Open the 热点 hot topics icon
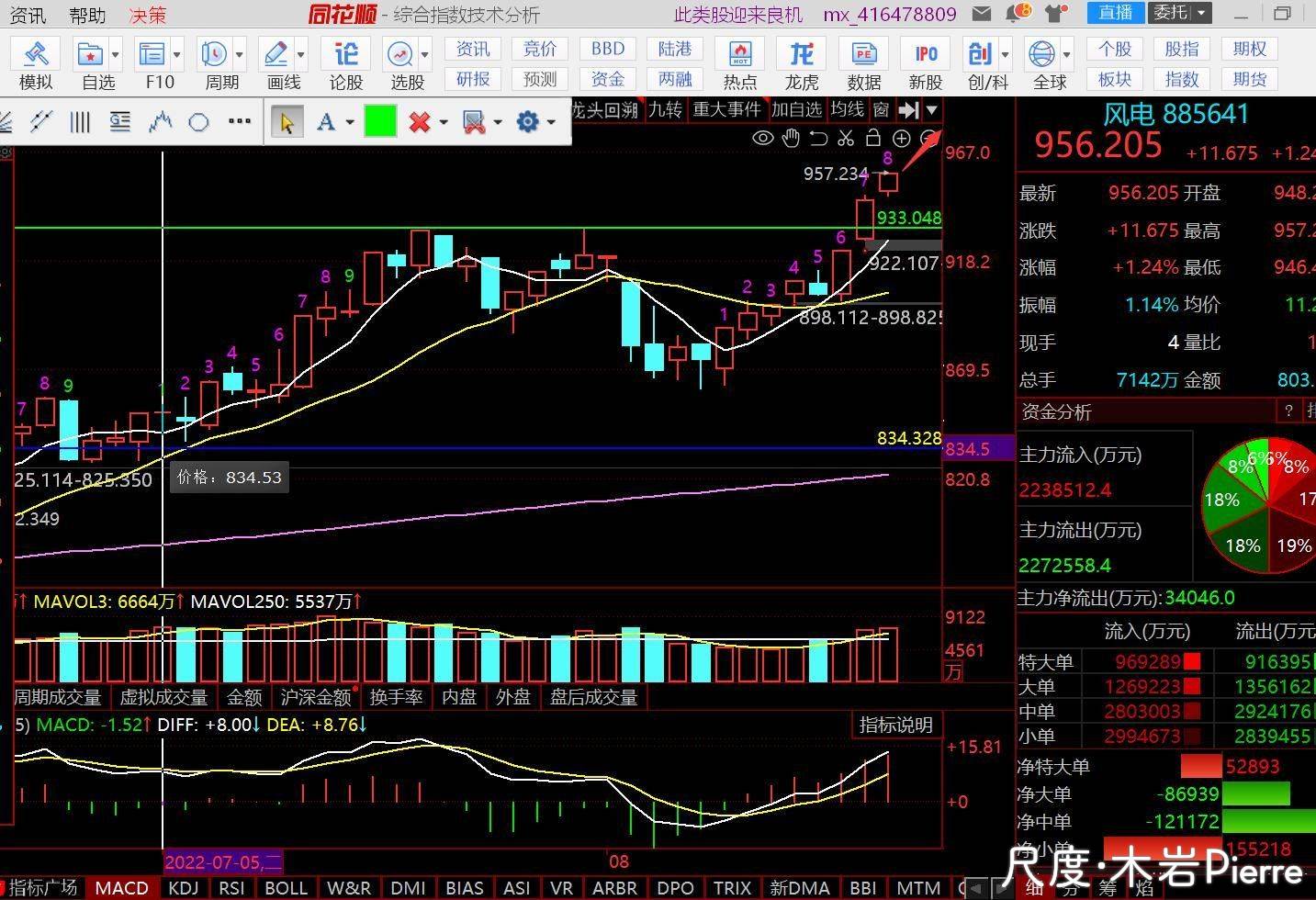 (x=739, y=63)
